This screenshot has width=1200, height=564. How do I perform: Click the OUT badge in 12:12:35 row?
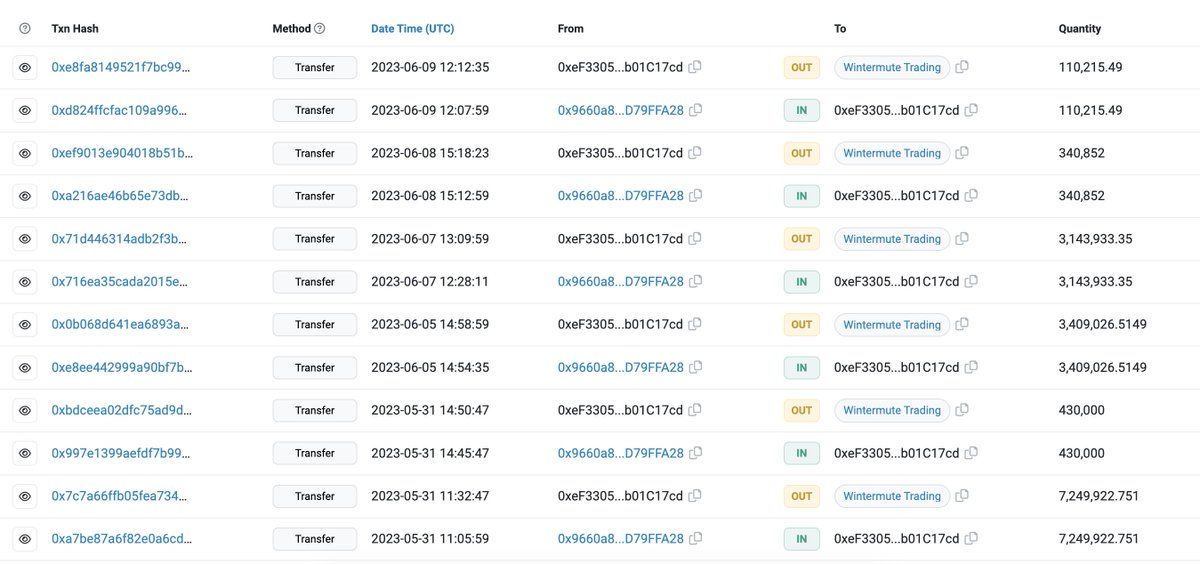801,68
